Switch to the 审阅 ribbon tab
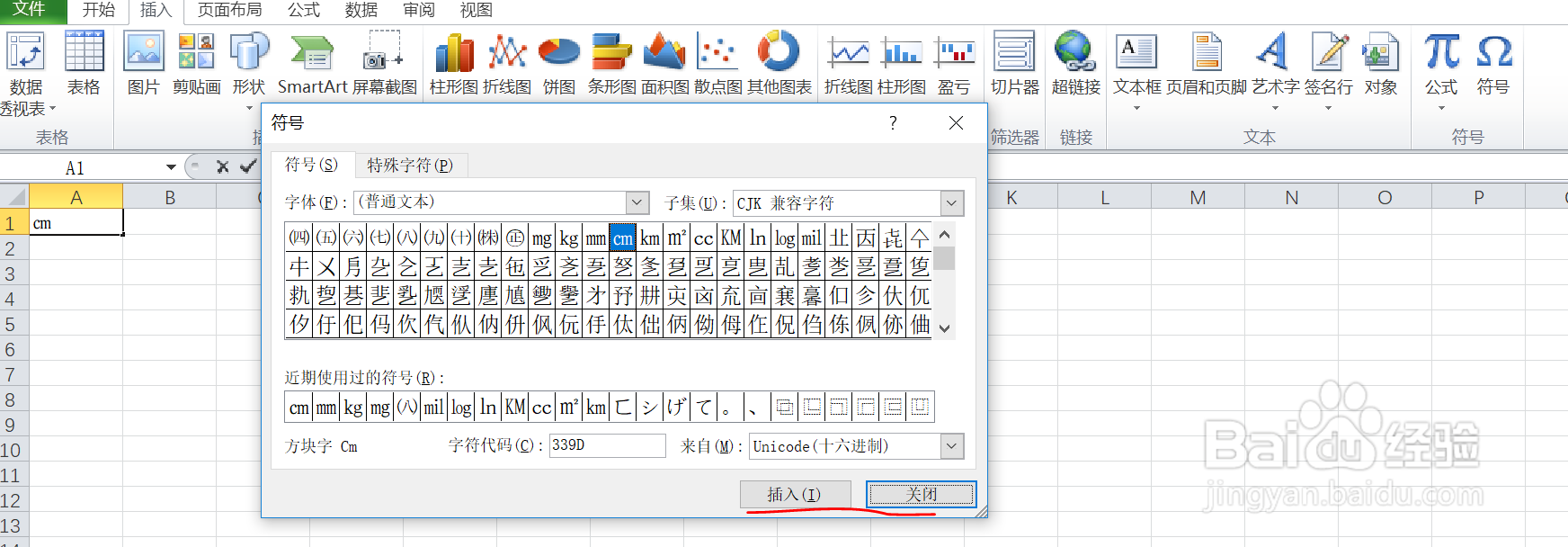Image resolution: width=1568 pixels, height=547 pixels. (419, 10)
